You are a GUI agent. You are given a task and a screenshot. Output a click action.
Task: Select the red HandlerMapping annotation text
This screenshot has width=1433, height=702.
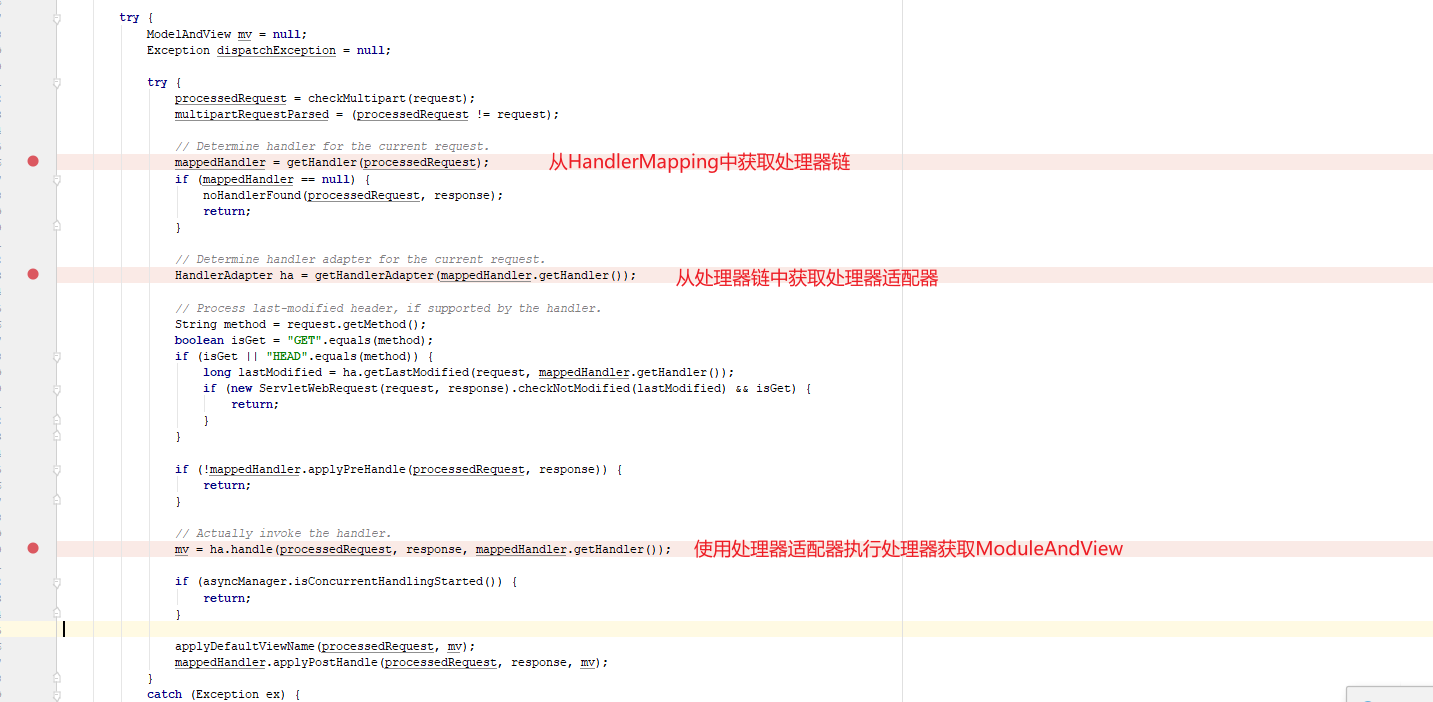(698, 162)
